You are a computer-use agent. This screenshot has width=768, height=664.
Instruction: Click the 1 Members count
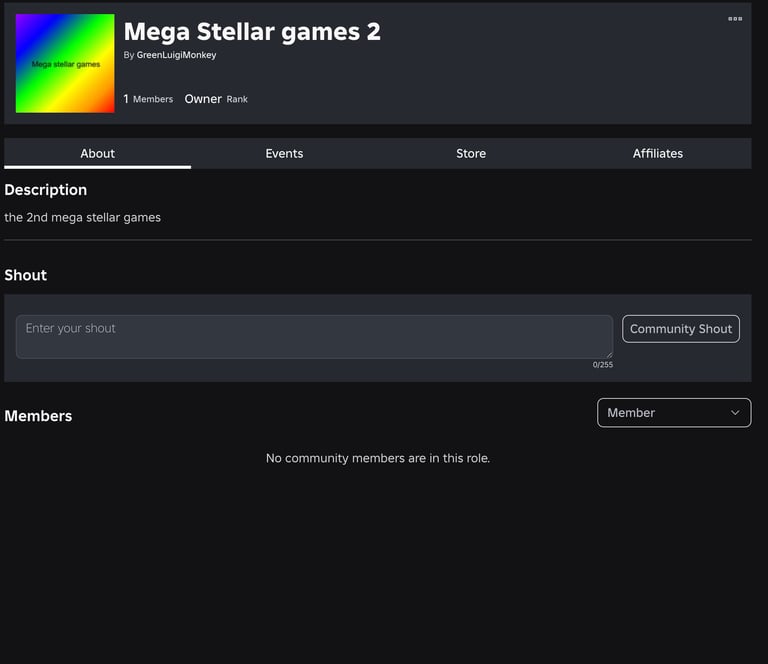pos(148,99)
